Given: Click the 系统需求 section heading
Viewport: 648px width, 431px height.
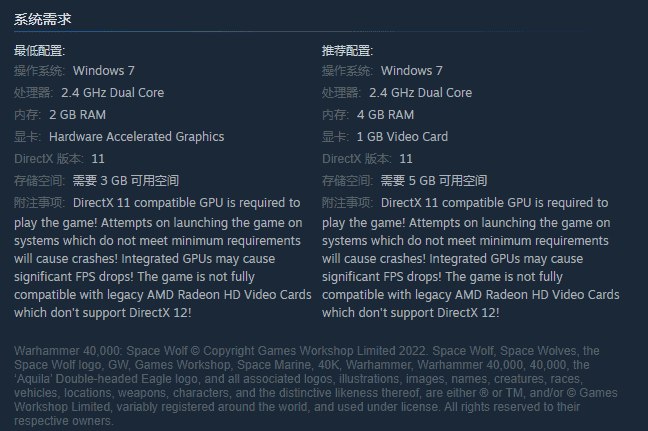Looking at the screenshot, I should pyautogui.click(x=43, y=19).
